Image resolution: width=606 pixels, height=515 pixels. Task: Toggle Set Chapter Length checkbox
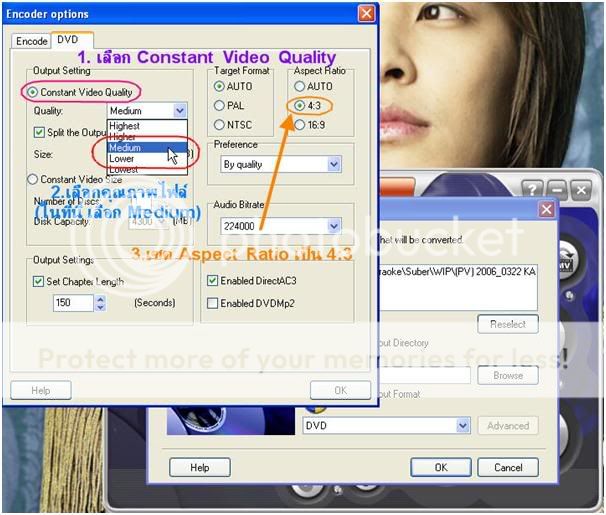(38, 281)
